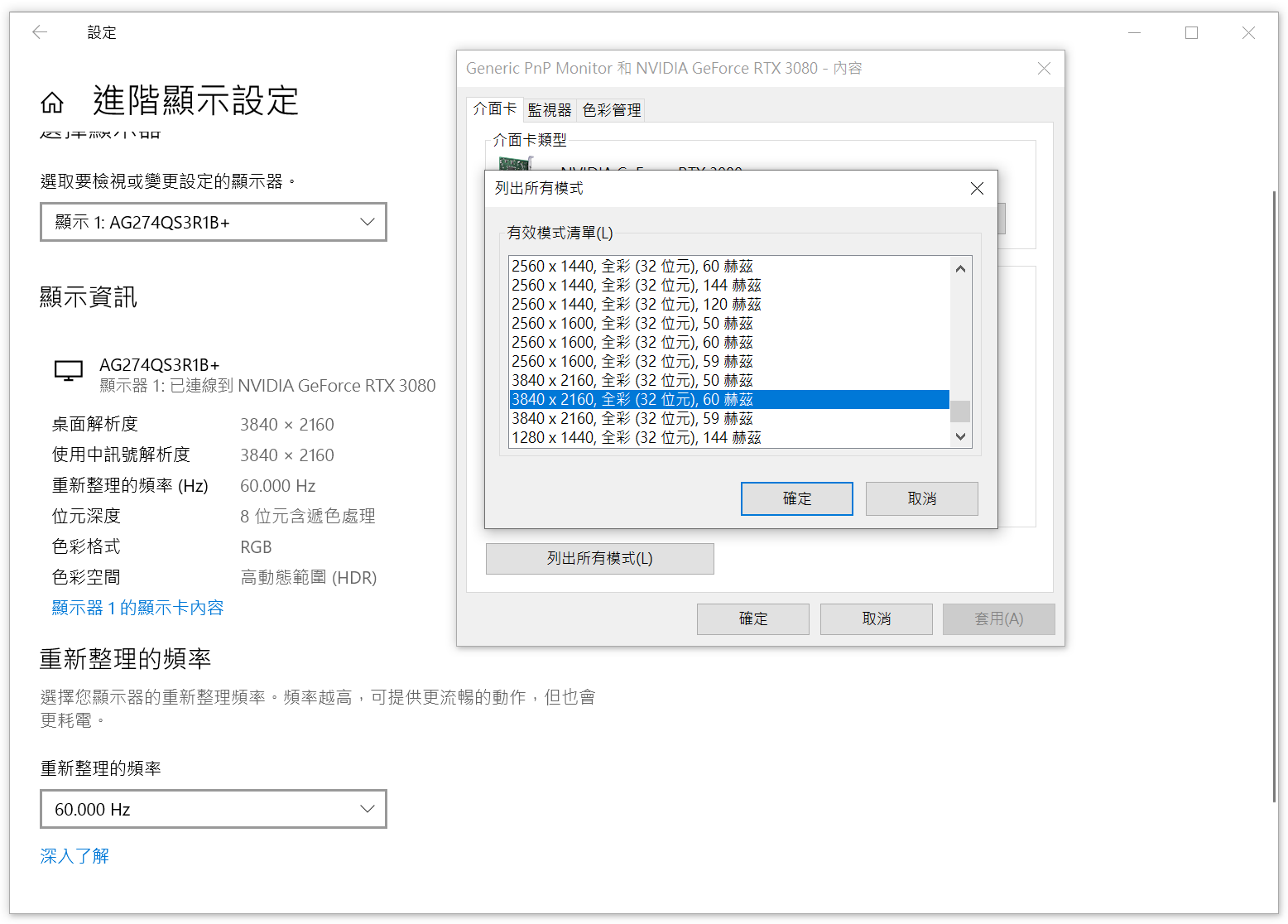This screenshot has width=1288, height=924.
Task: Select 2560 x 1440, 60 赫茲 mode
Action: coord(729,266)
